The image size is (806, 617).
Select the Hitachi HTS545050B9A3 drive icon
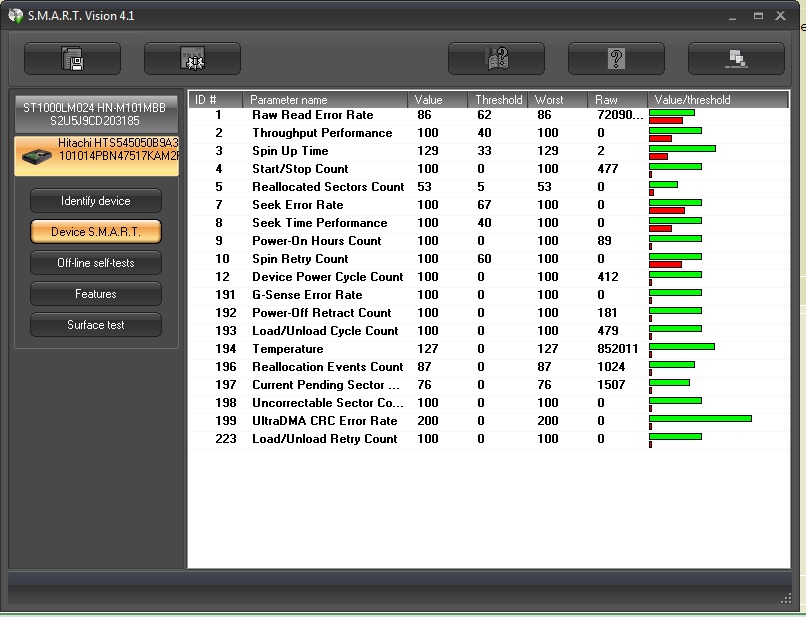36,156
